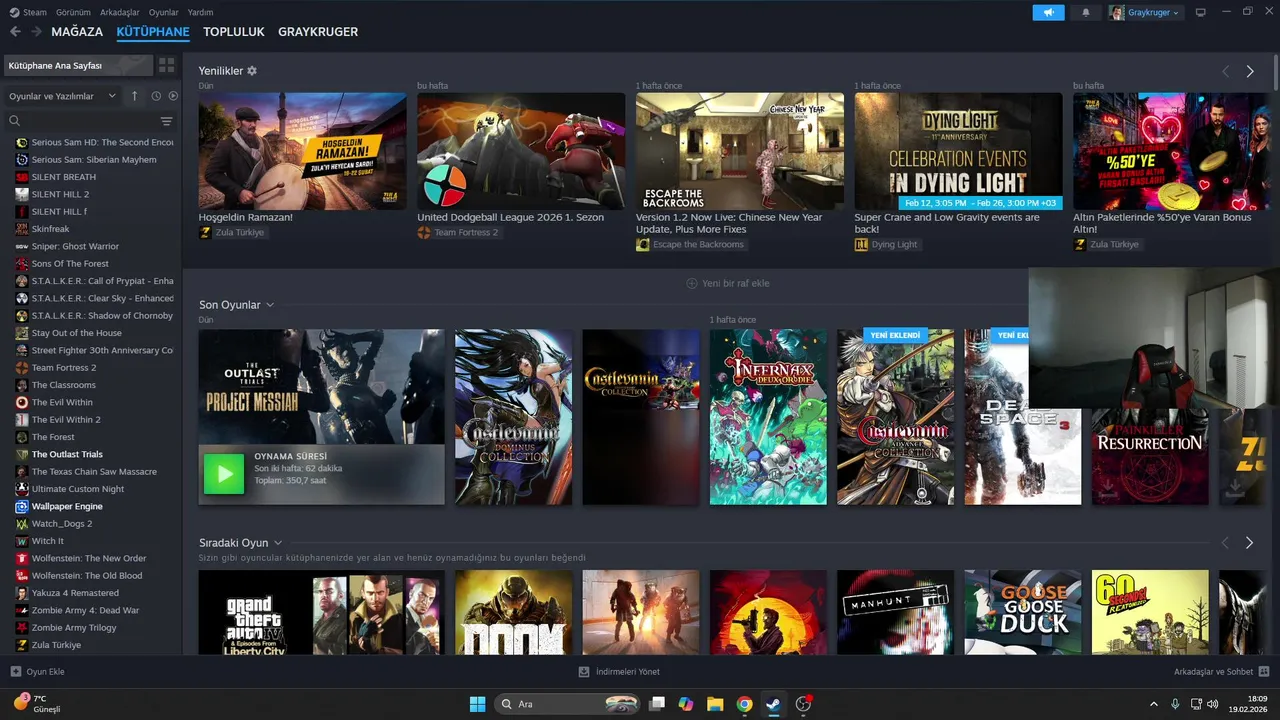Open Windows Start menu
The height and width of the screenshot is (720, 1280).
click(x=477, y=704)
